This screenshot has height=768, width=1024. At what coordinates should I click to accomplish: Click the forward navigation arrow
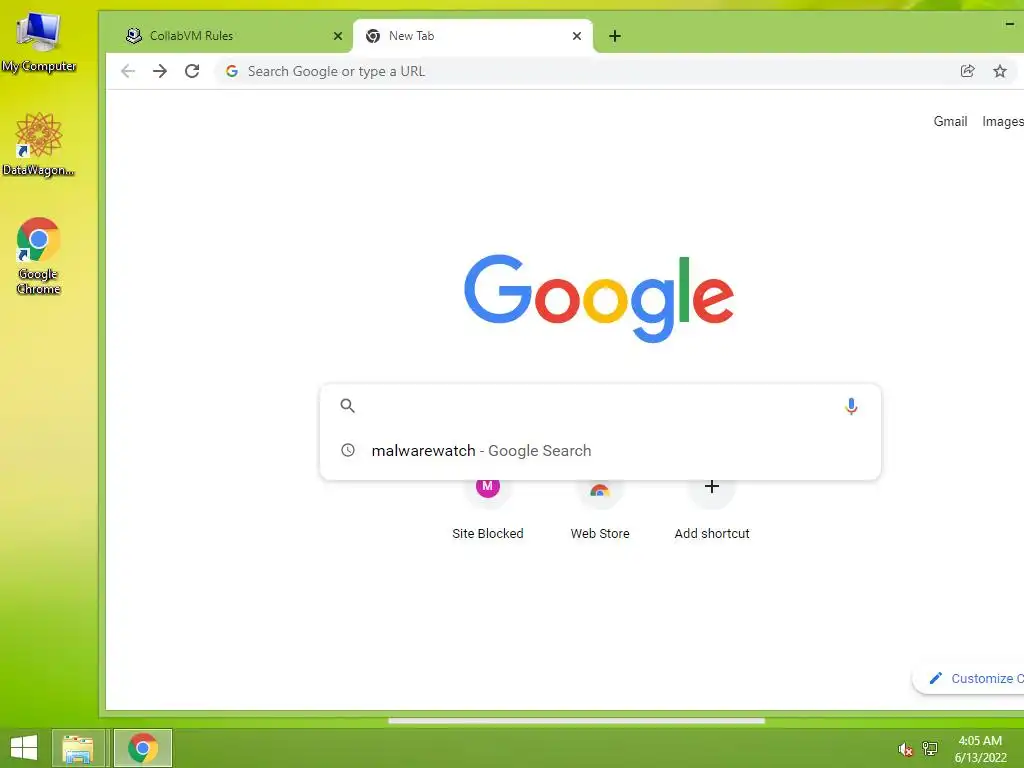[160, 71]
